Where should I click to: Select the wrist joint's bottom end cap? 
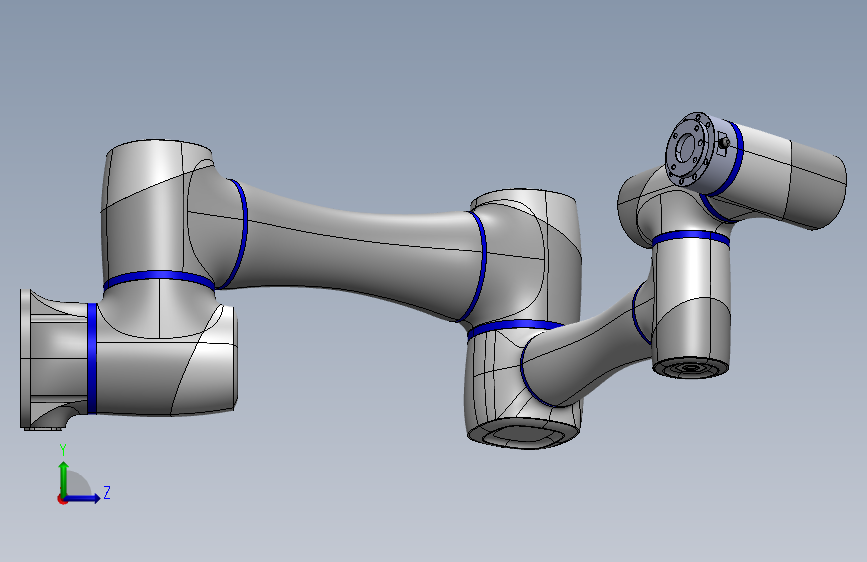690,368
